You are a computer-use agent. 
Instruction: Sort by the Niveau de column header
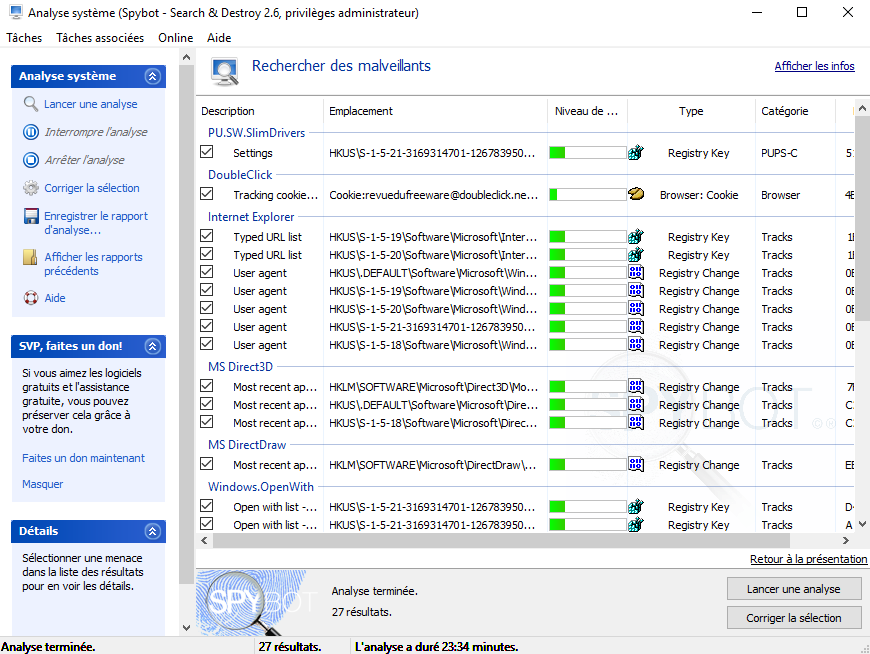point(587,111)
